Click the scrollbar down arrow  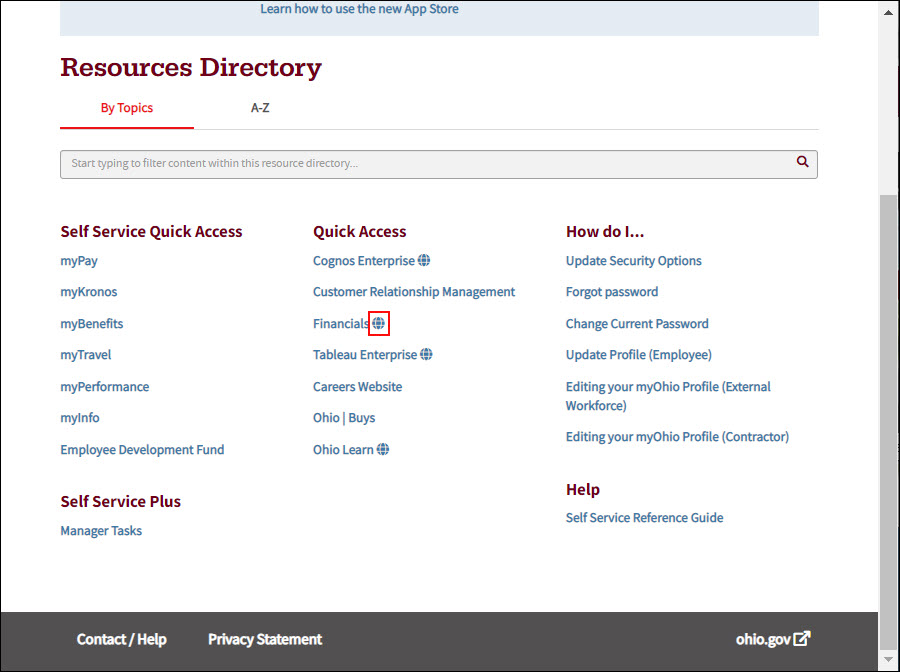click(888, 661)
